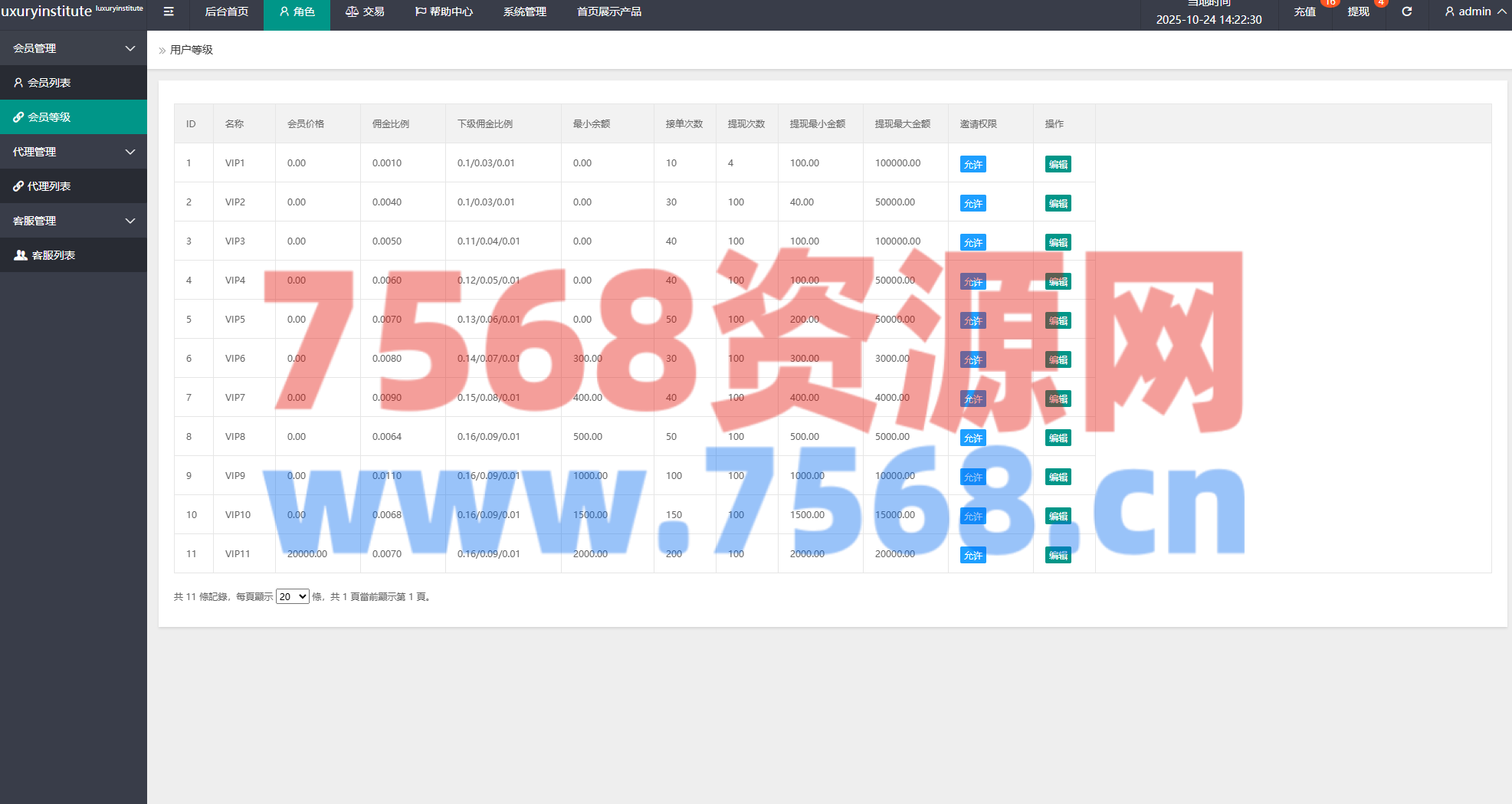Click the hamburger sidebar collapse icon

[169, 11]
